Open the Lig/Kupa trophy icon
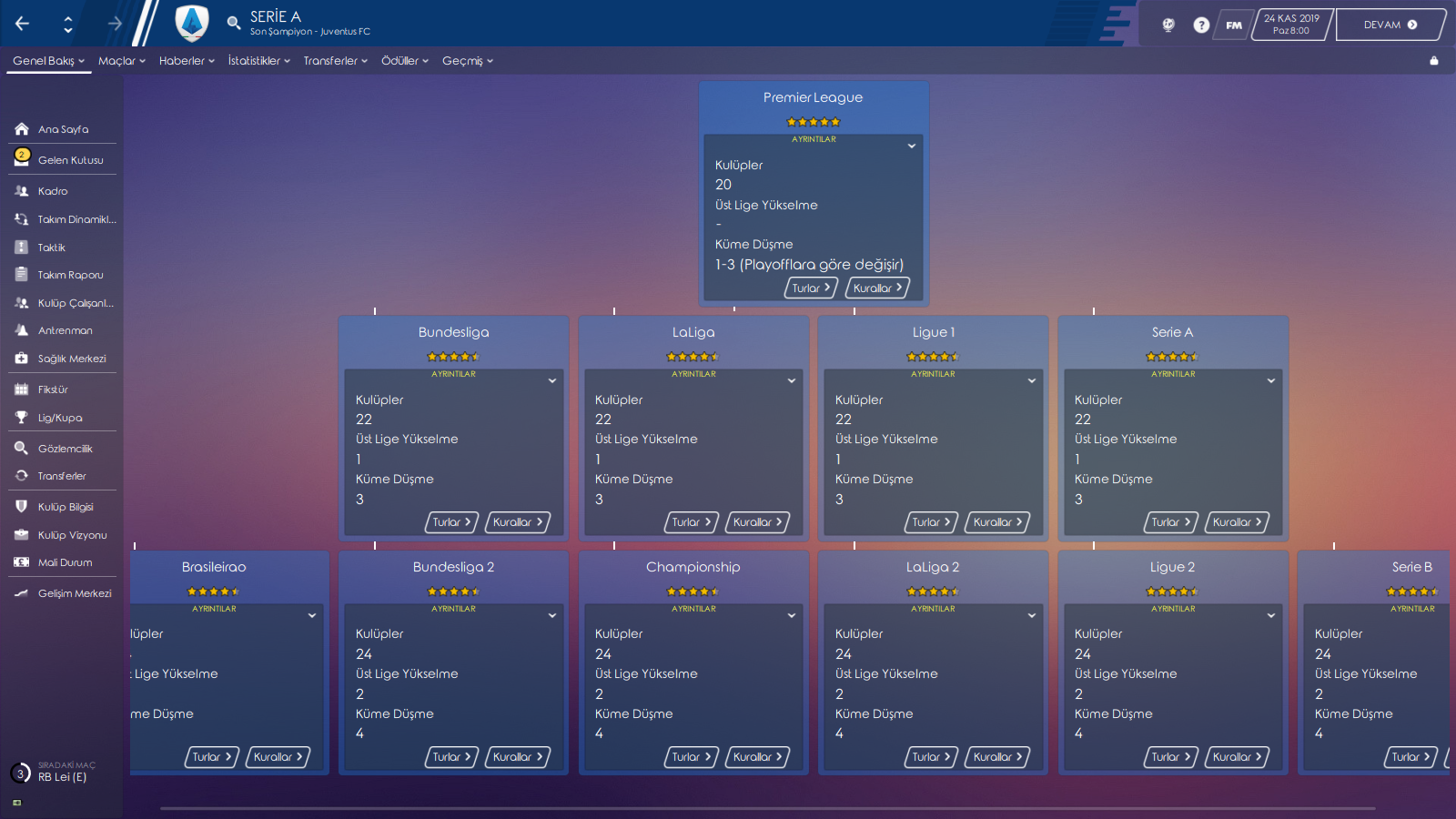This screenshot has width=1456, height=819. point(22,418)
